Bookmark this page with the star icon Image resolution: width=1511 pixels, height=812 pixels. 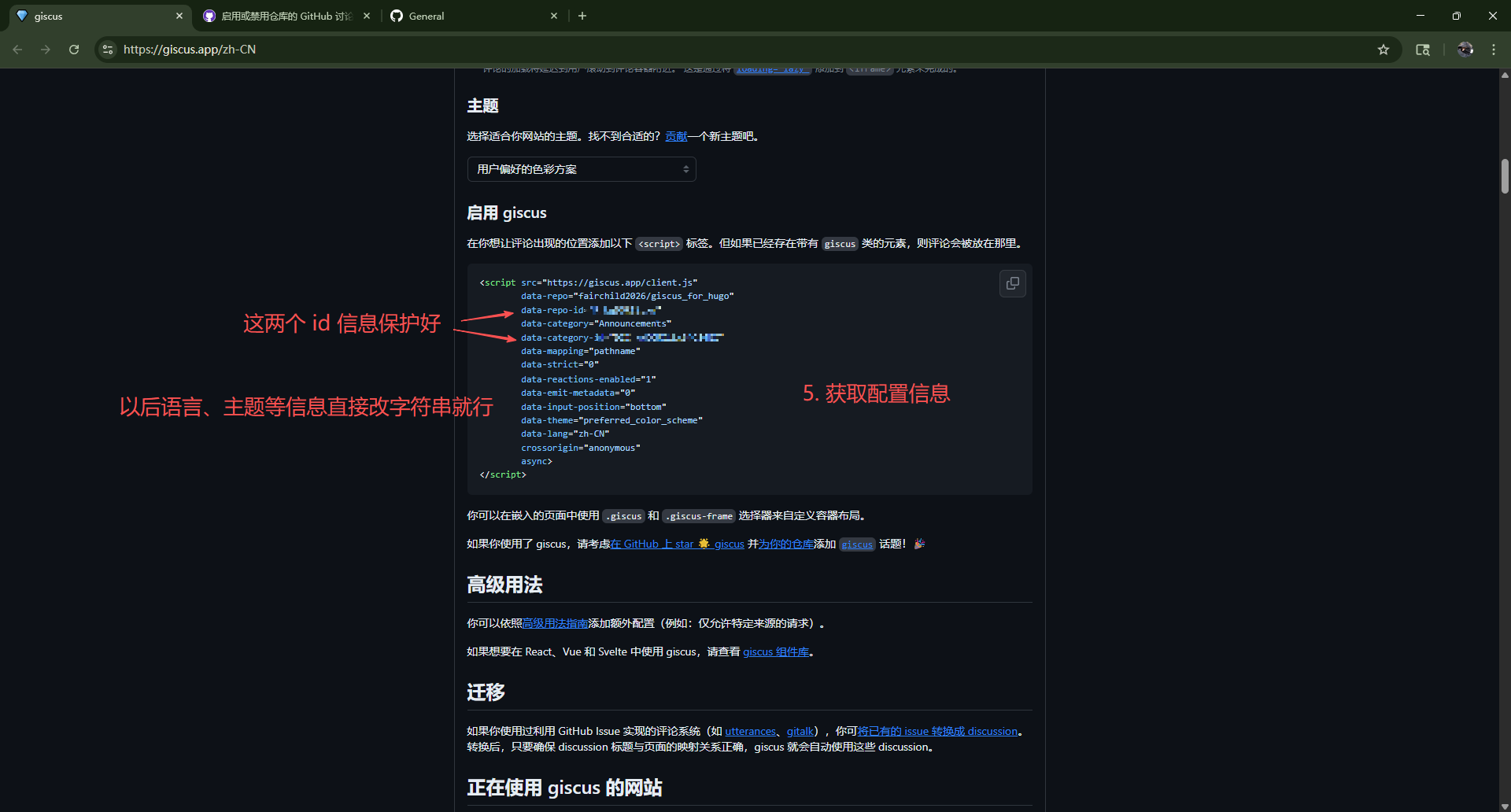1383,50
